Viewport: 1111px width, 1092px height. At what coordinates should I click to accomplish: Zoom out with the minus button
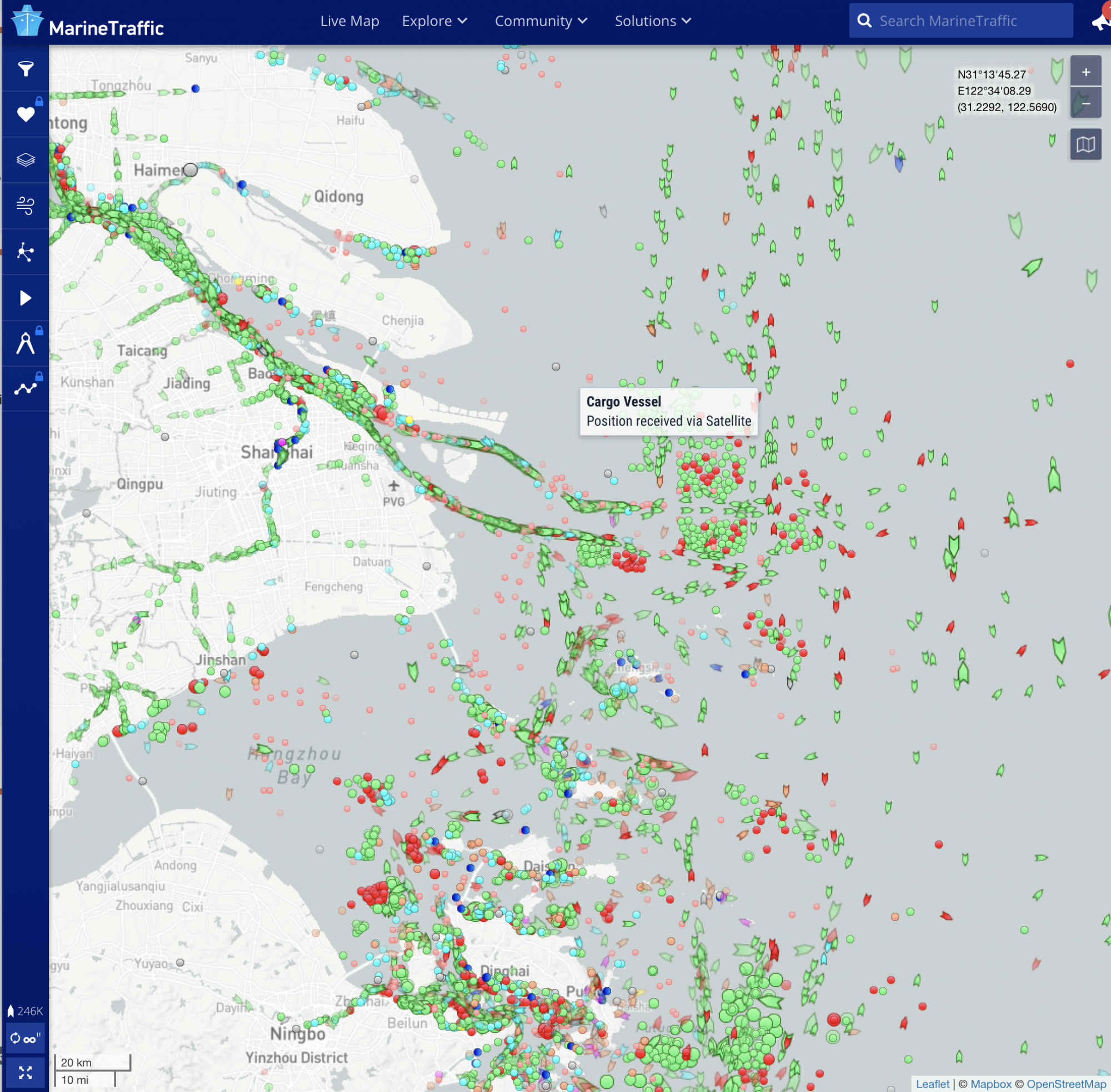1085,103
